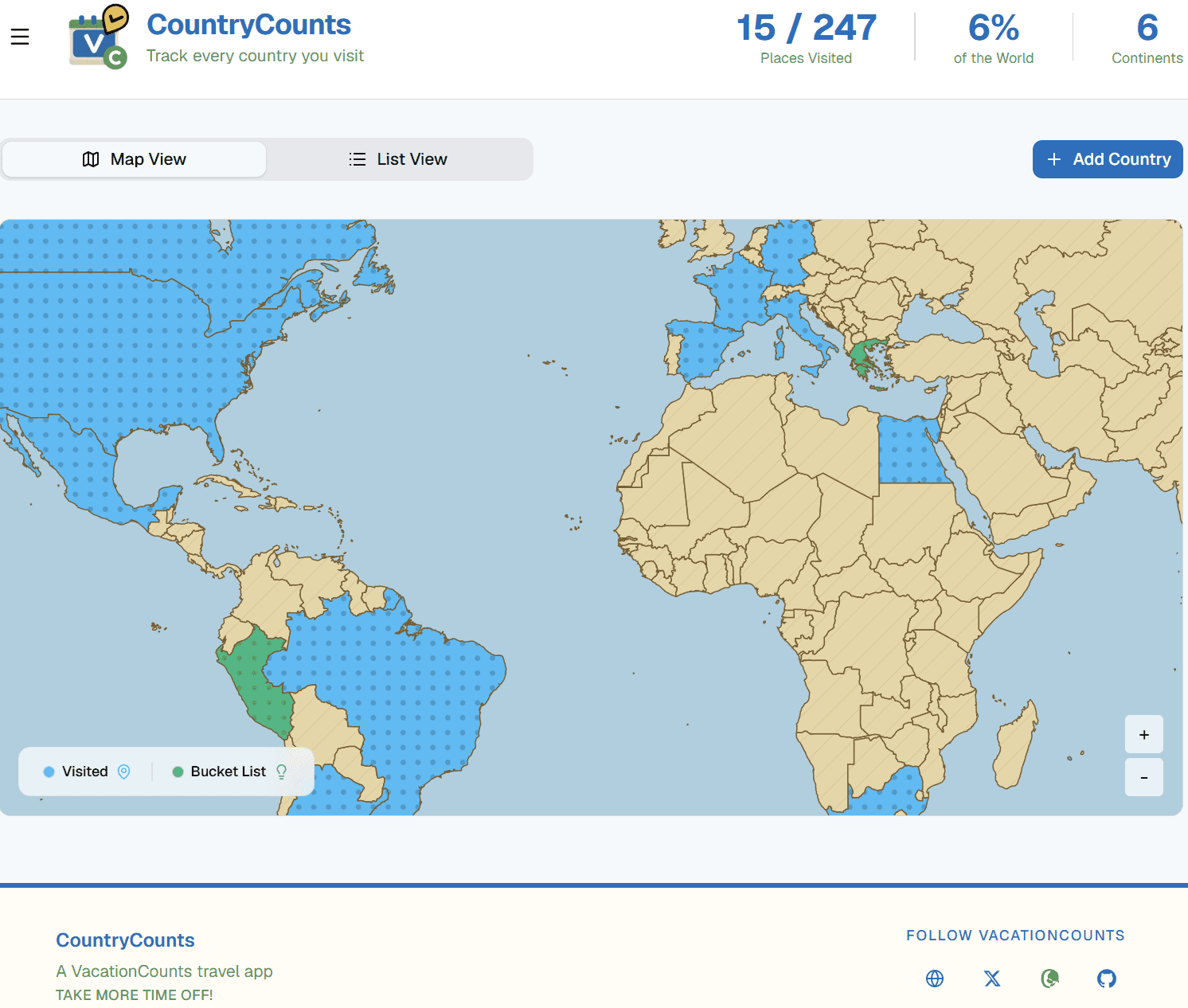Image resolution: width=1188 pixels, height=1008 pixels.
Task: Click 'FOLLOW VACATIONCOUNTS' footer heading
Action: pos(1015,936)
